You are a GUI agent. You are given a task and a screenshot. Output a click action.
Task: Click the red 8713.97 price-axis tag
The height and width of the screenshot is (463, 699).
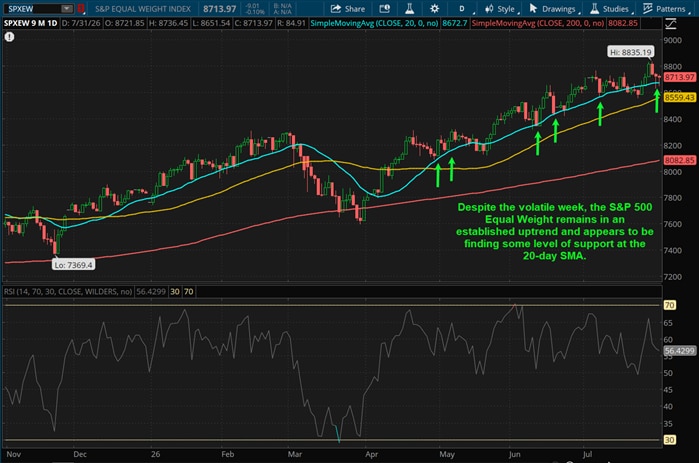(679, 77)
